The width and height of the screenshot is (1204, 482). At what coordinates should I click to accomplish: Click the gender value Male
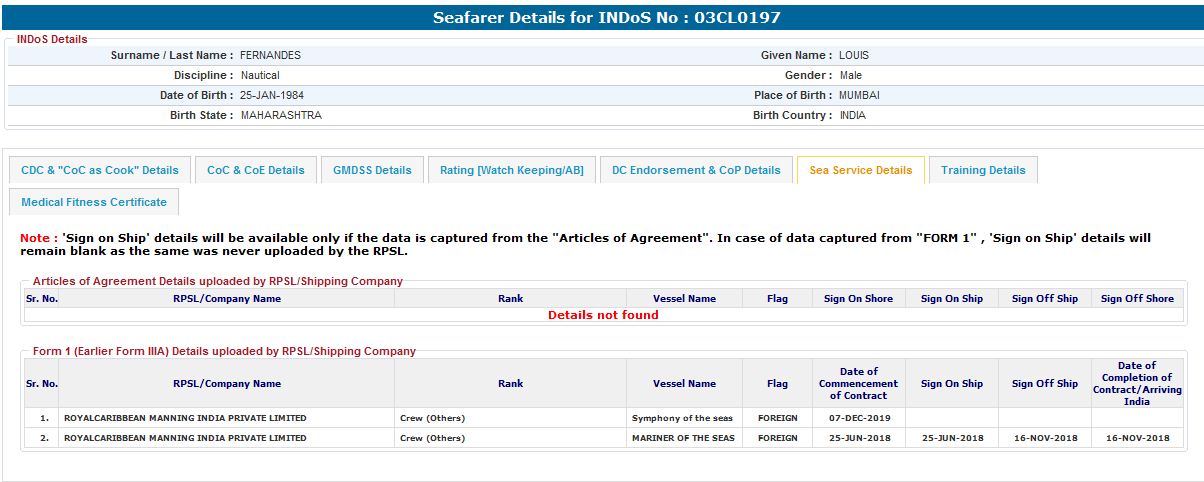(x=850, y=75)
